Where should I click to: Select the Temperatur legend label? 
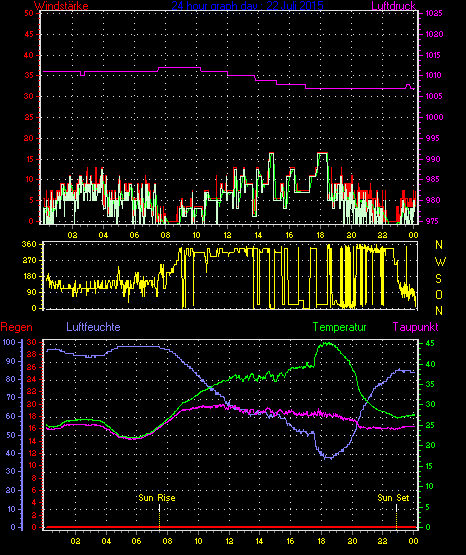[340, 327]
